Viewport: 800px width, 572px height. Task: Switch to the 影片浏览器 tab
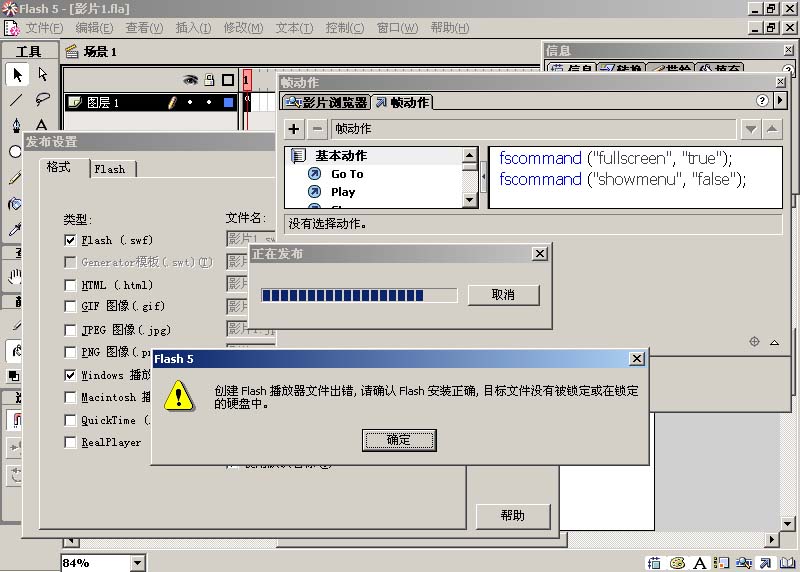[x=326, y=102]
